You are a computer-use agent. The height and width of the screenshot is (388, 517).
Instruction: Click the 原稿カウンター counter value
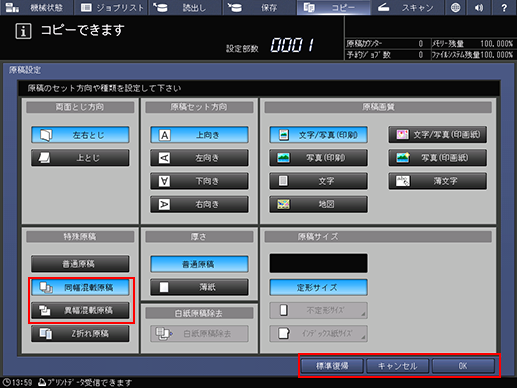pyautogui.click(x=421, y=44)
